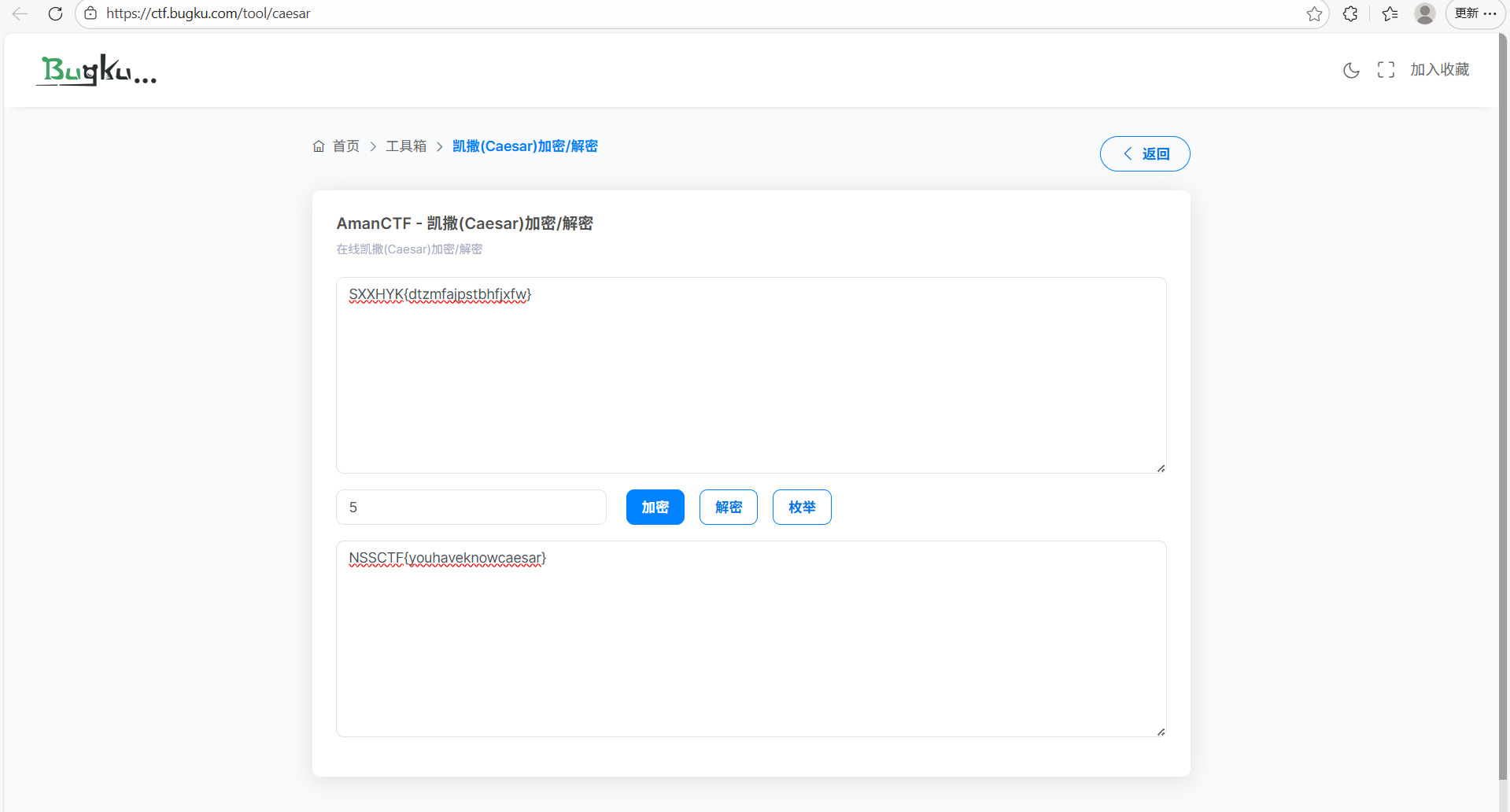This screenshot has width=1510, height=812.
Task: Click the home icon in breadcrumb
Action: pos(319,146)
